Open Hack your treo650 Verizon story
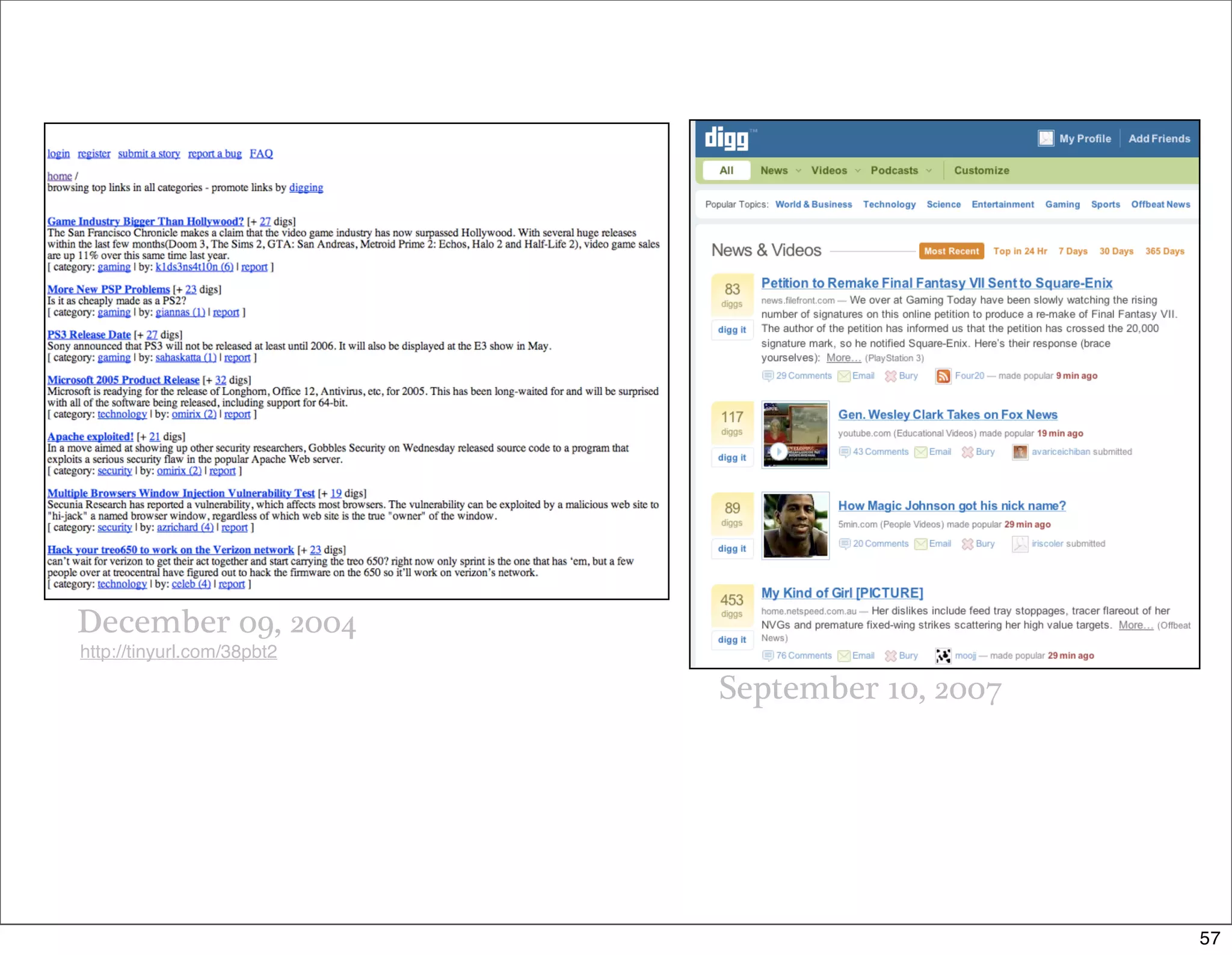This screenshot has height=955, width=1232. pyautogui.click(x=171, y=550)
